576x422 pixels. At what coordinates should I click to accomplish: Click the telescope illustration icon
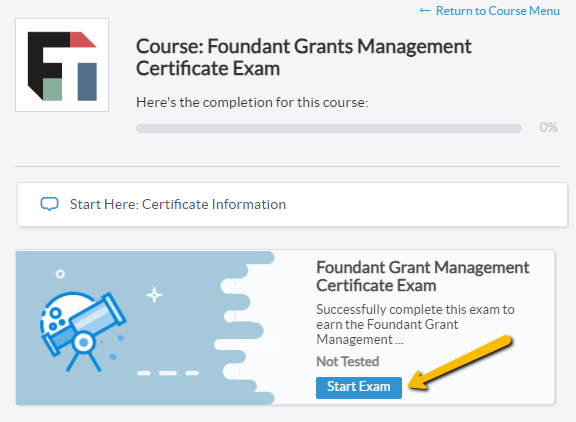(83, 331)
